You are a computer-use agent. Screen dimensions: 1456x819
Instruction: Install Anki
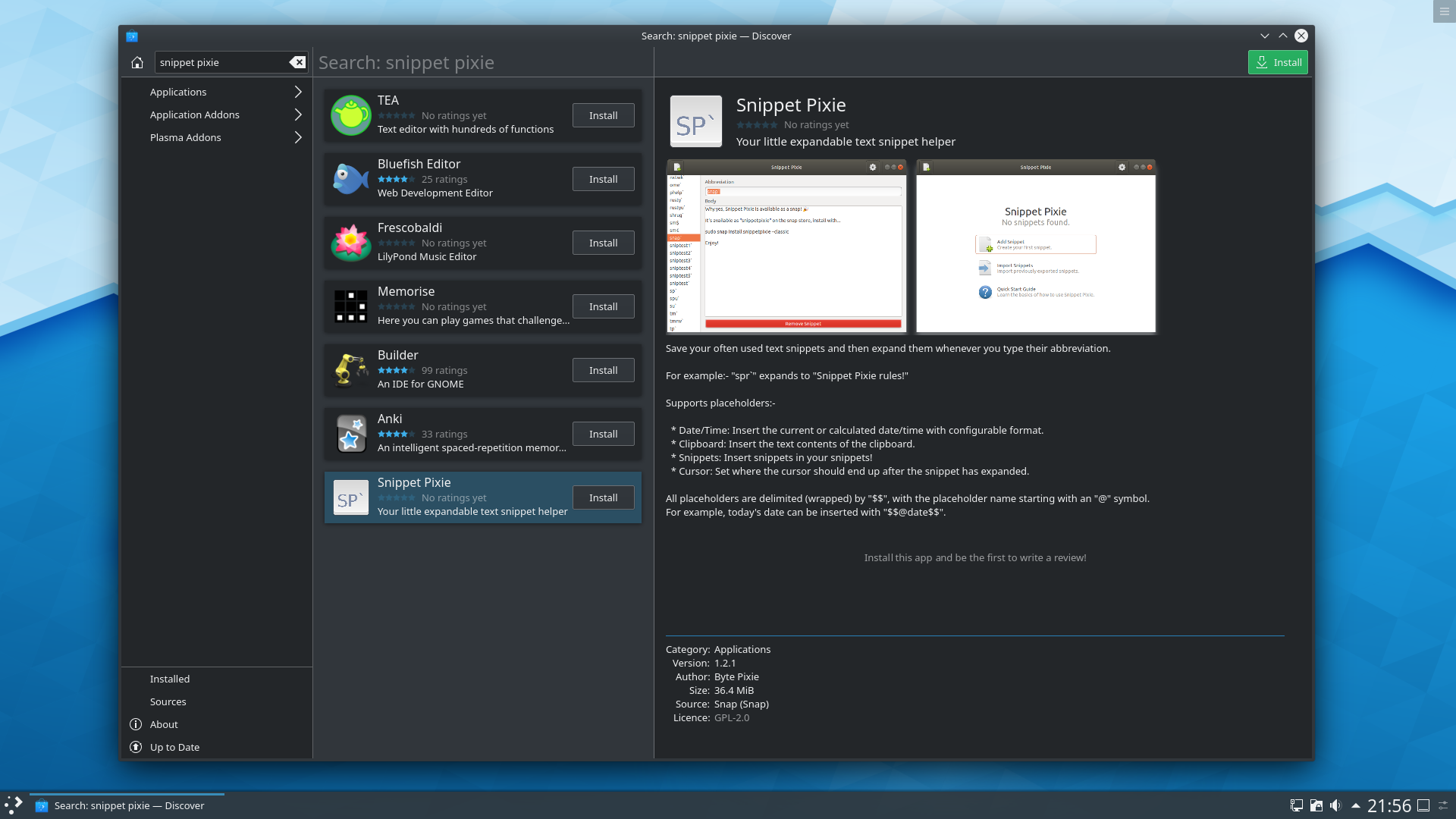604,434
